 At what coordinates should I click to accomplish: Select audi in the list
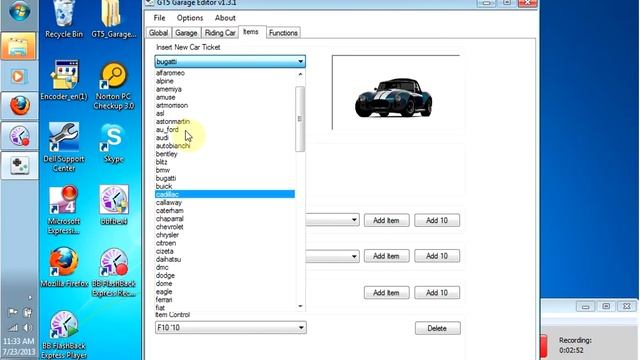(x=162, y=138)
